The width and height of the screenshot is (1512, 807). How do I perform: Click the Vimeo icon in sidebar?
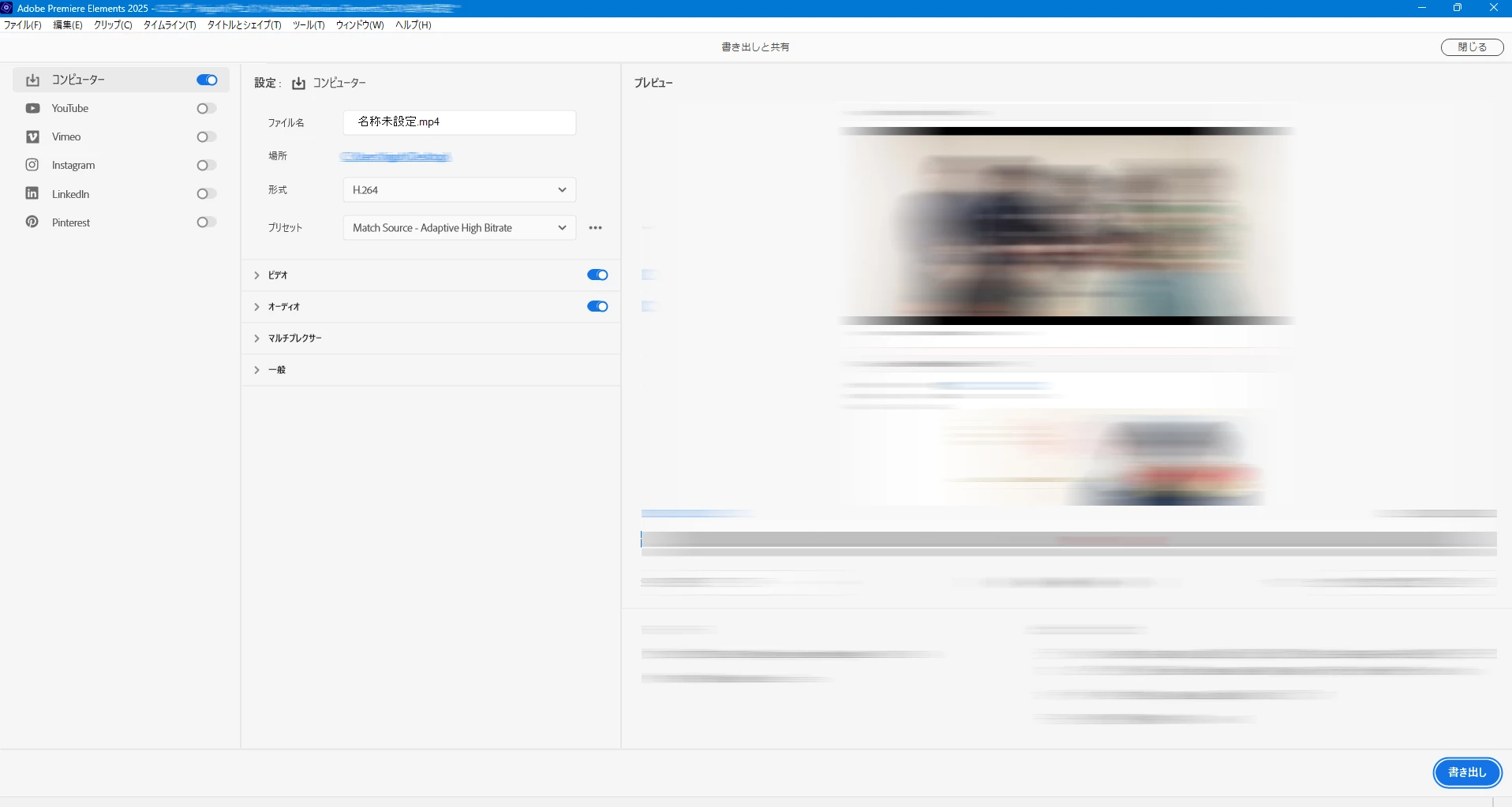point(32,136)
